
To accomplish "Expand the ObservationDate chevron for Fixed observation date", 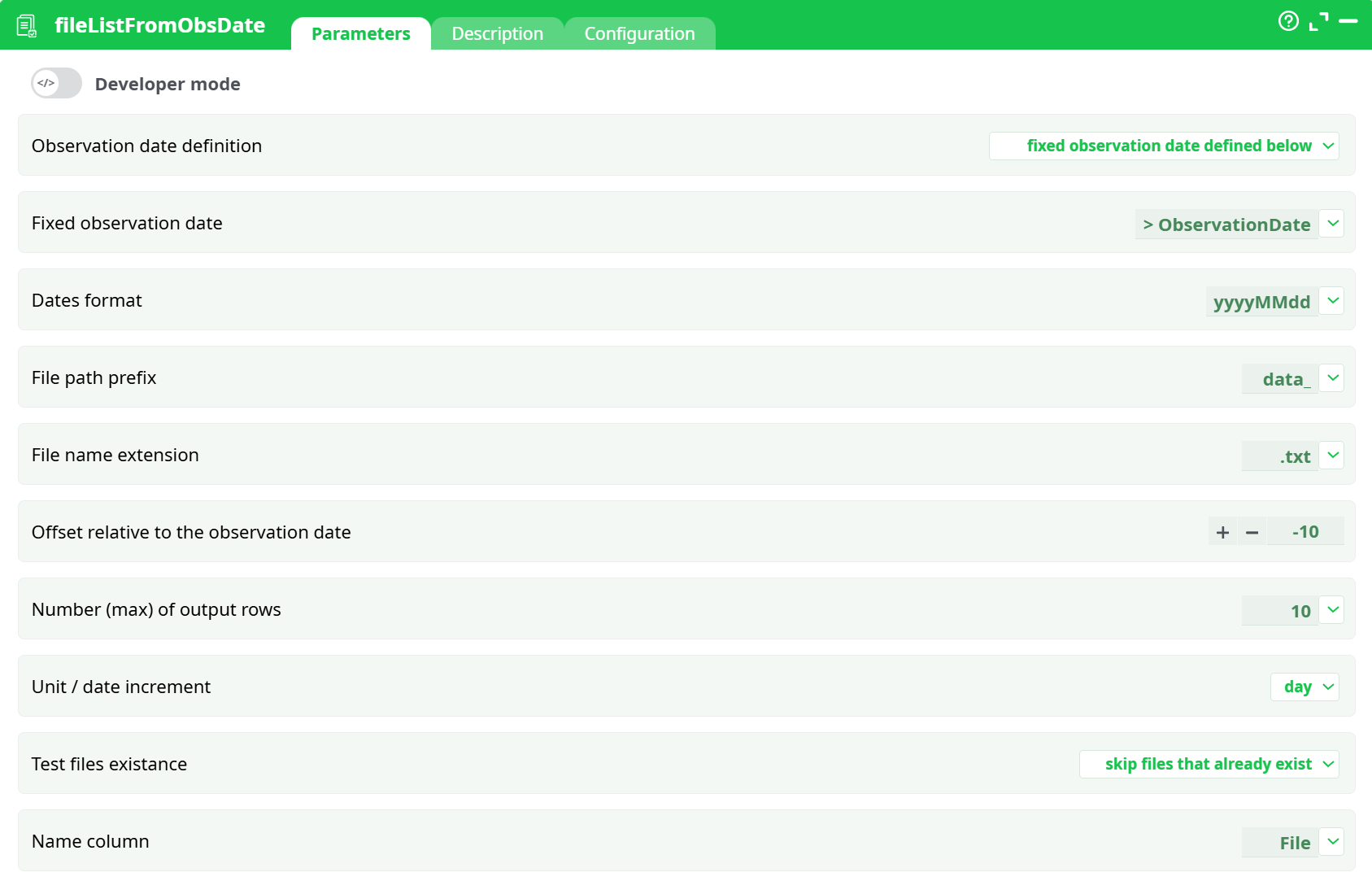I will 1332,223.
